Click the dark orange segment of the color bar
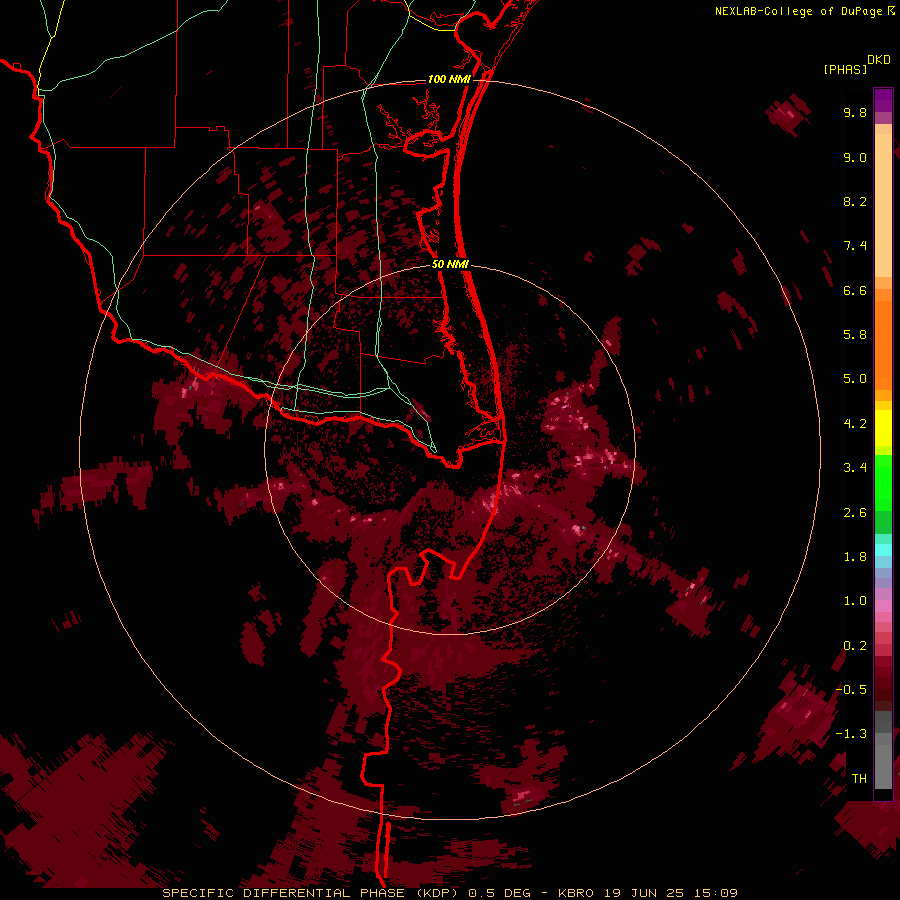This screenshot has width=900, height=900. click(883, 344)
